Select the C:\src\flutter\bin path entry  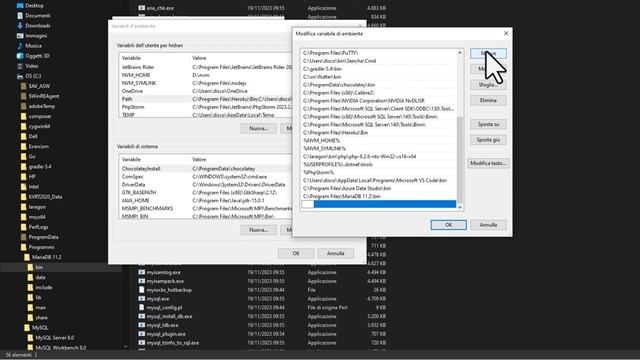[x=378, y=77]
